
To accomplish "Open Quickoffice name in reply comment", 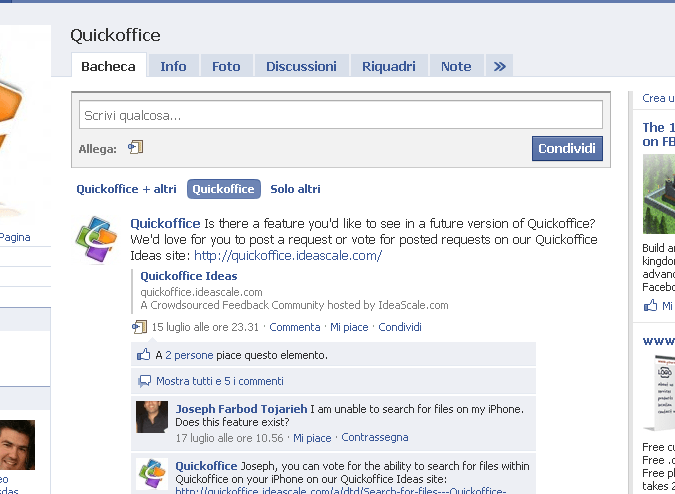I will pos(206,466).
